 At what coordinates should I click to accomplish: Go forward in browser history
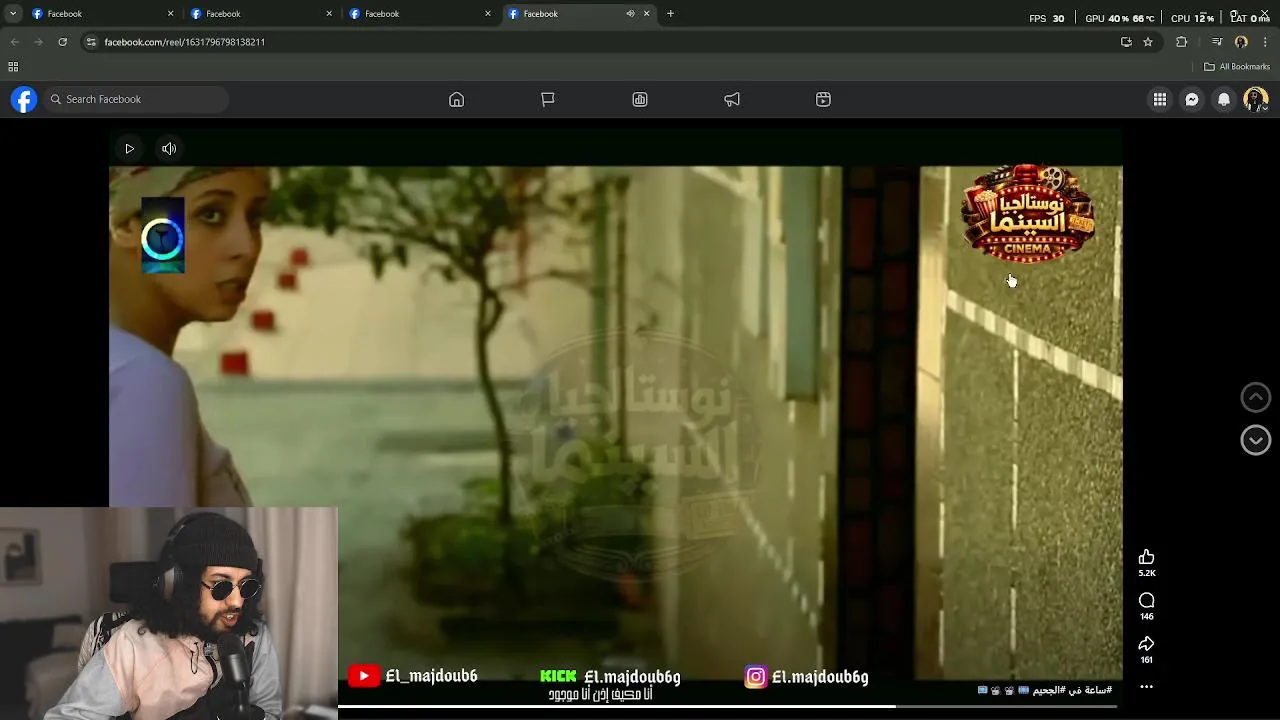[38, 42]
